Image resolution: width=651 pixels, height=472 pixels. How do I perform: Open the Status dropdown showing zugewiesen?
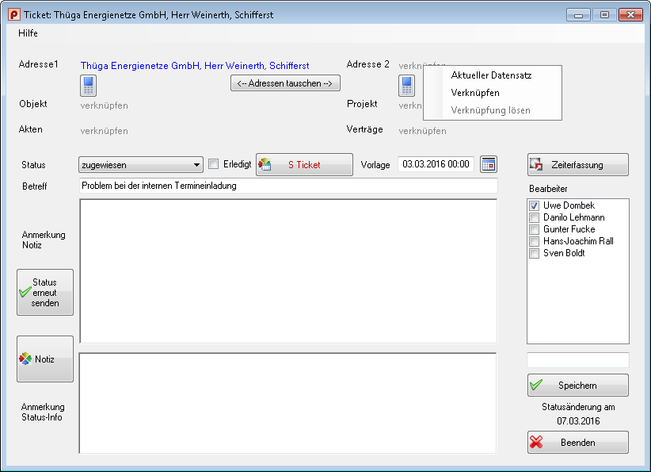(x=141, y=165)
